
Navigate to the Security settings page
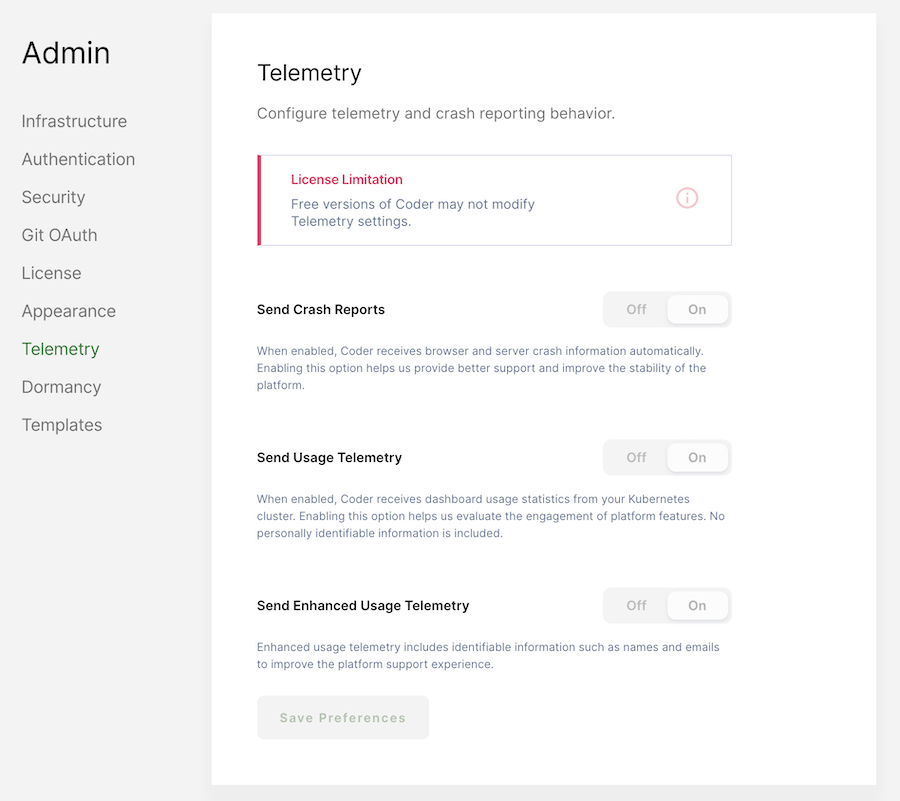(53, 197)
